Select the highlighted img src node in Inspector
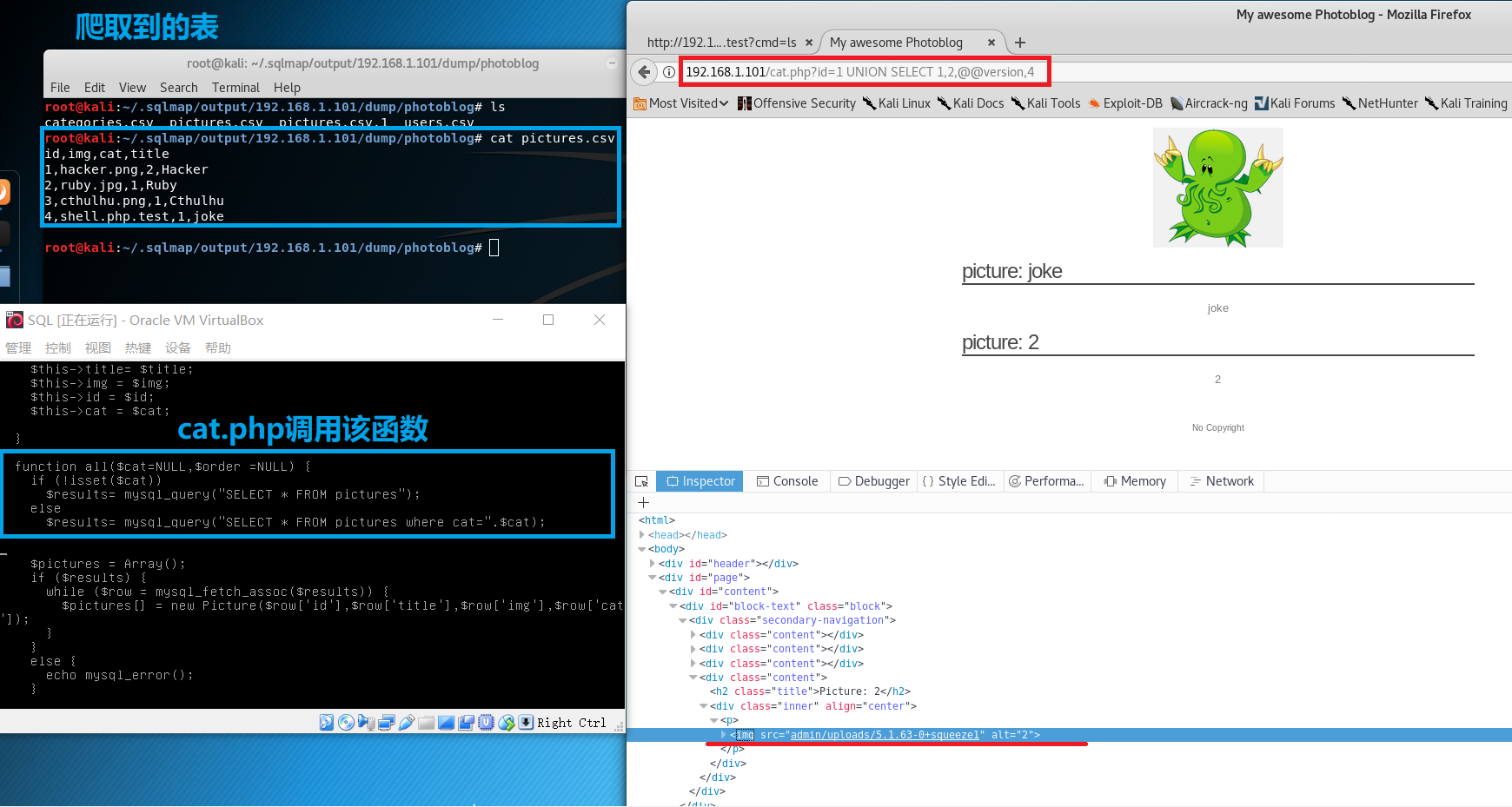The width and height of the screenshot is (1512, 807). (1069, 735)
